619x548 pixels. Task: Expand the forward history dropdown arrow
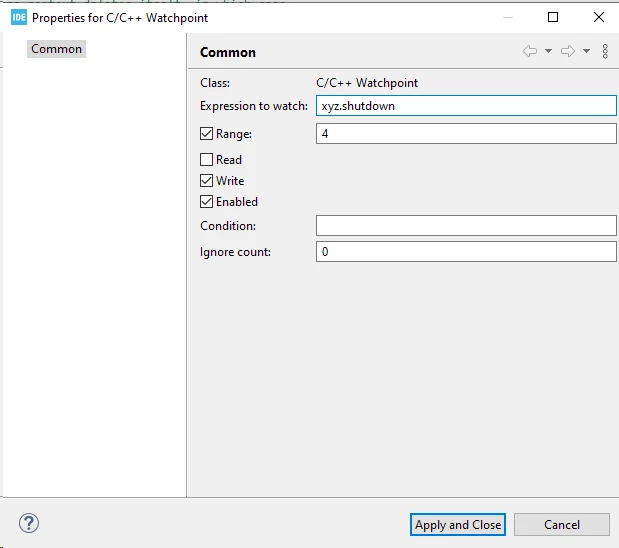click(x=587, y=51)
